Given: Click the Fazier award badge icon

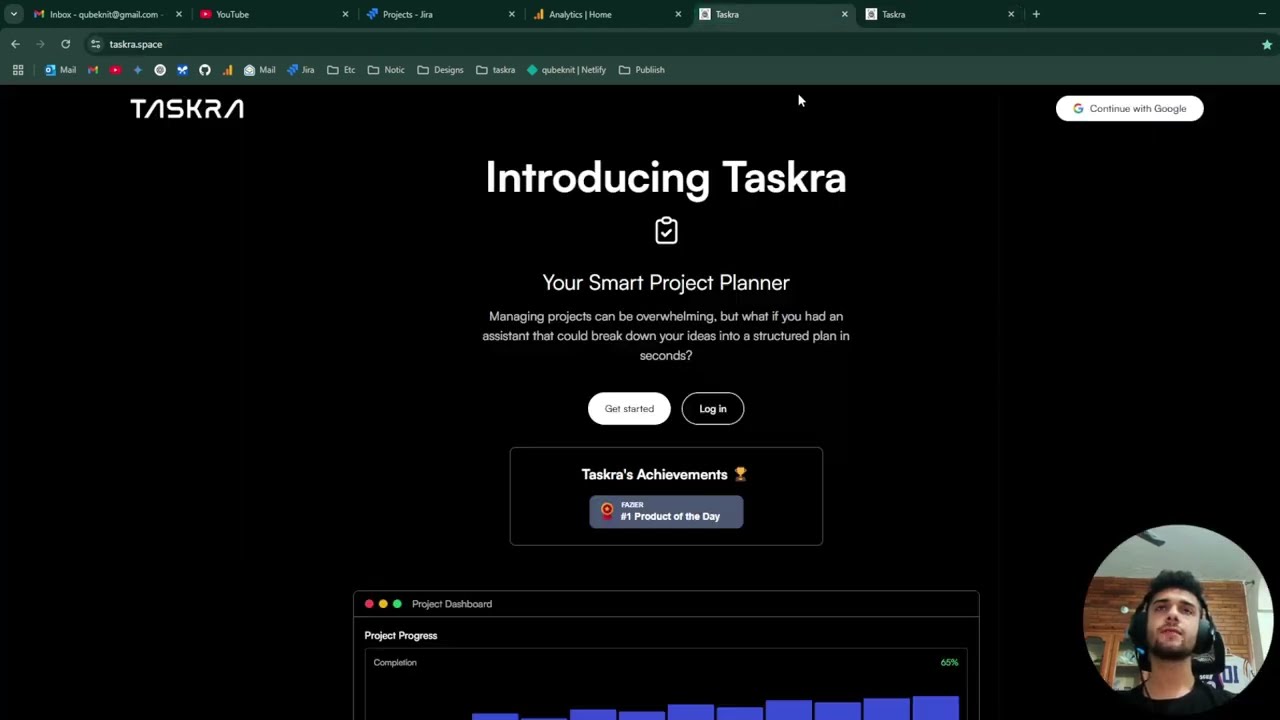Looking at the screenshot, I should (x=607, y=510).
